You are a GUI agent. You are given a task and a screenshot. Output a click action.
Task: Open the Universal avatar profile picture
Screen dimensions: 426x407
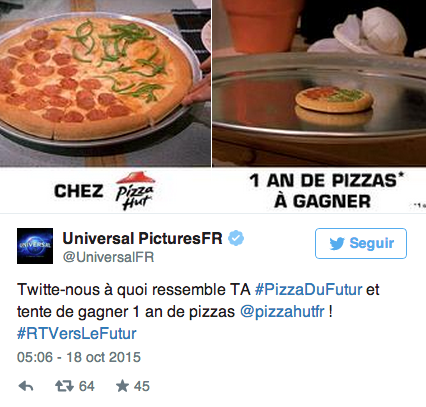point(35,246)
